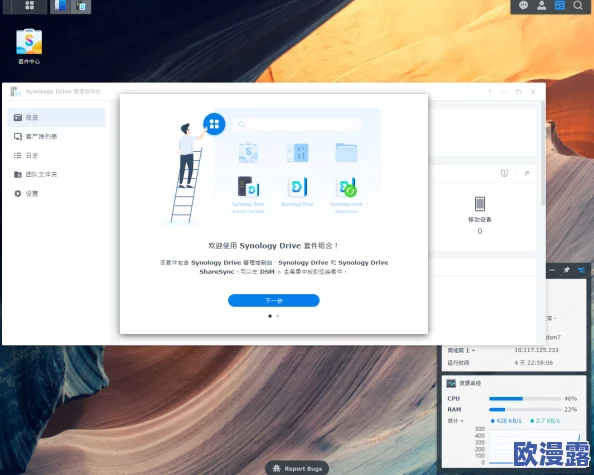Click the network traffic chart in widget
Image resolution: width=594 pixels, height=475 pixels.
[x=534, y=446]
